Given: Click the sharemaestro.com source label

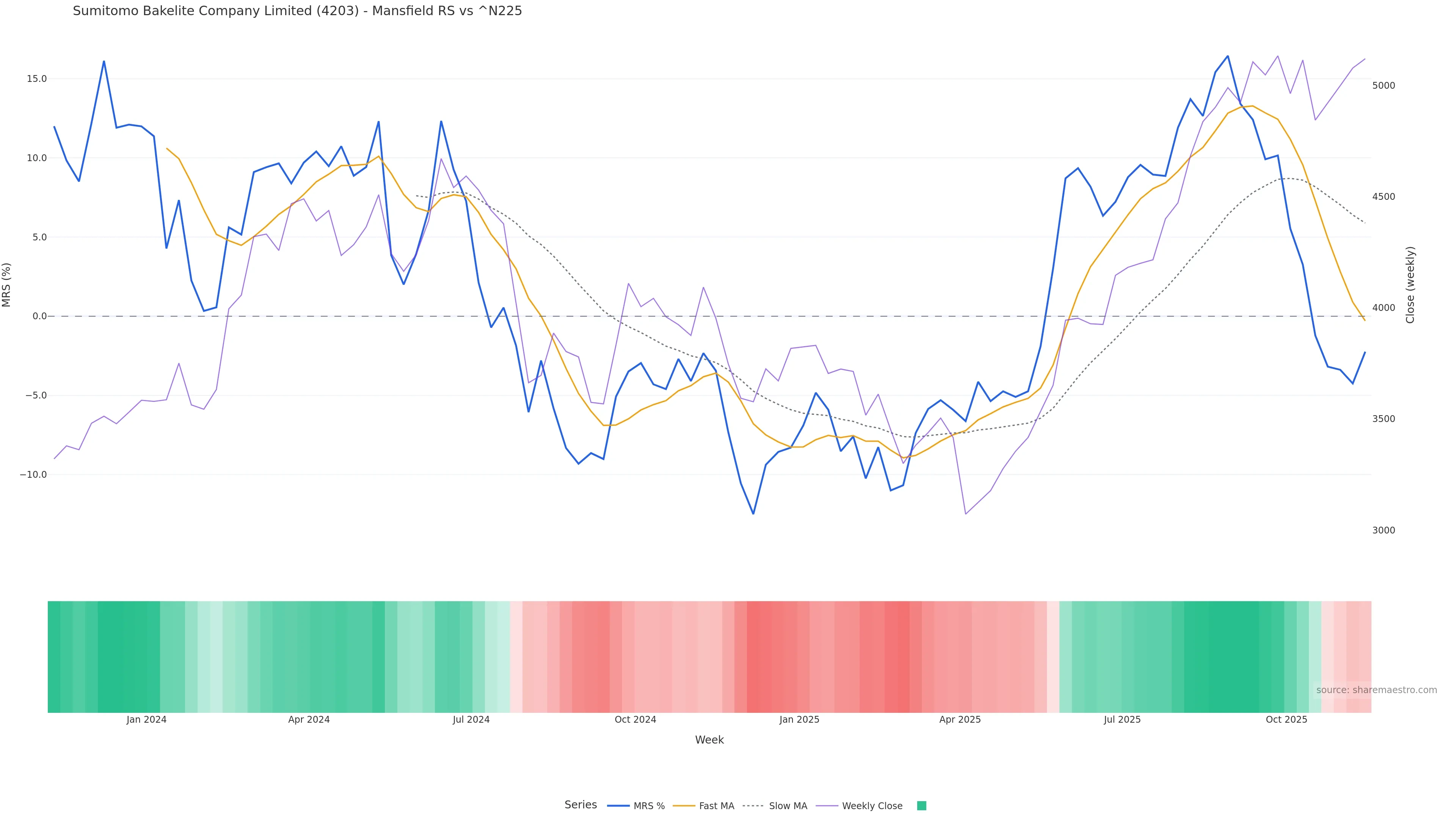Looking at the screenshot, I should (x=1376, y=690).
